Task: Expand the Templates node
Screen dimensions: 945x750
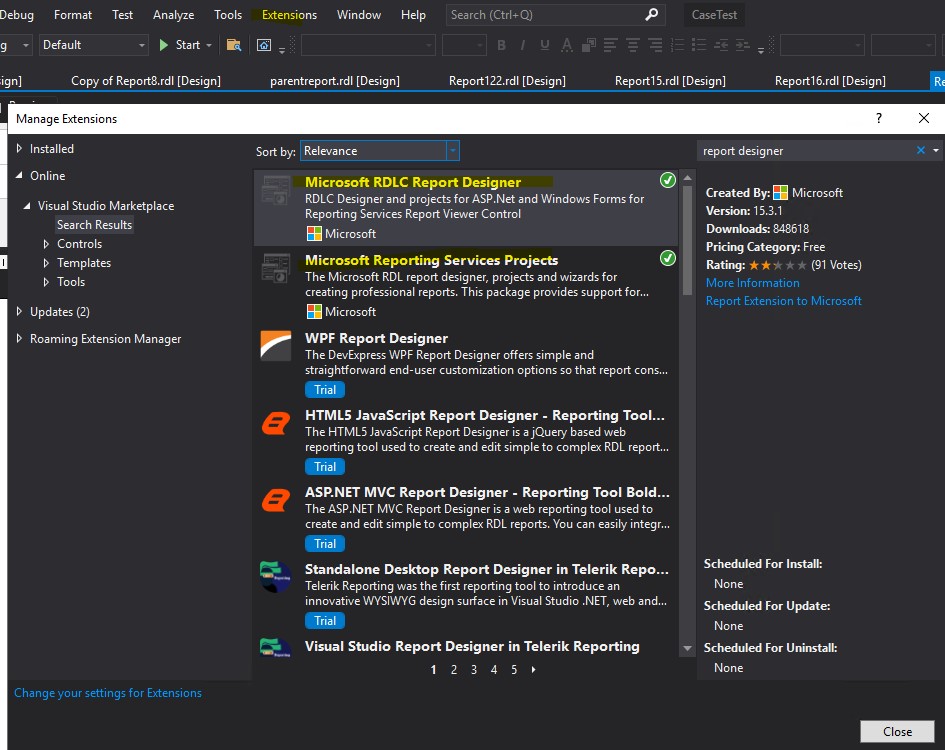Action: pos(46,263)
